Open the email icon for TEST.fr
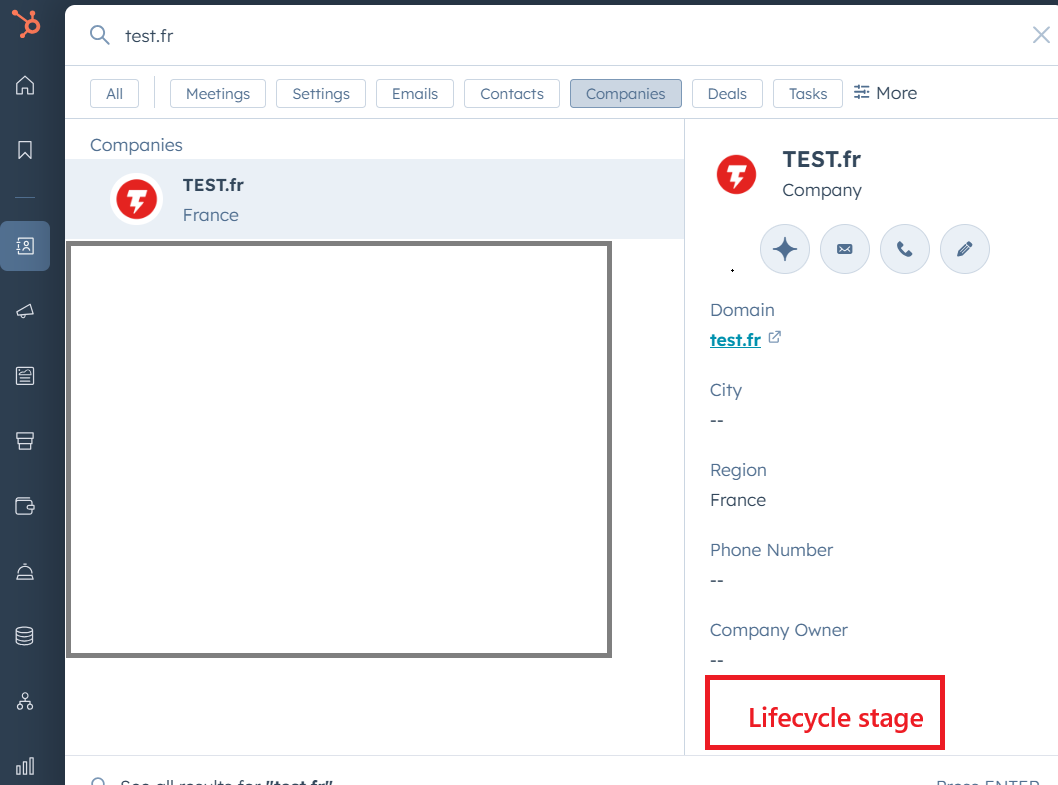1058x785 pixels. point(844,249)
